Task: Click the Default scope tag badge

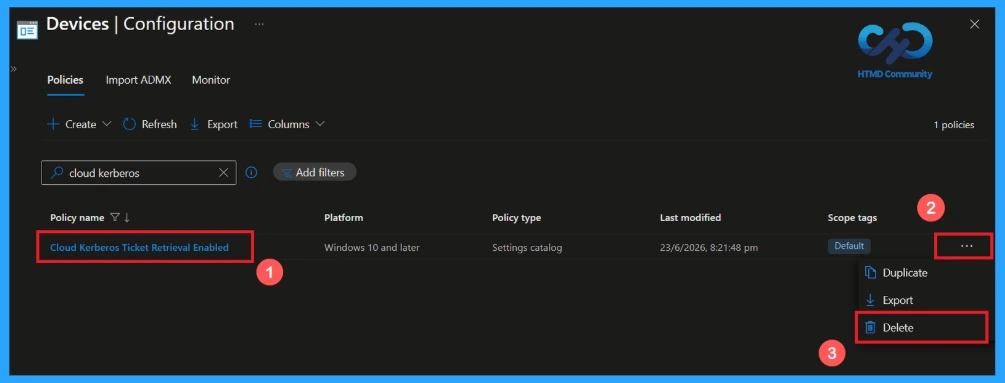Action: click(849, 246)
